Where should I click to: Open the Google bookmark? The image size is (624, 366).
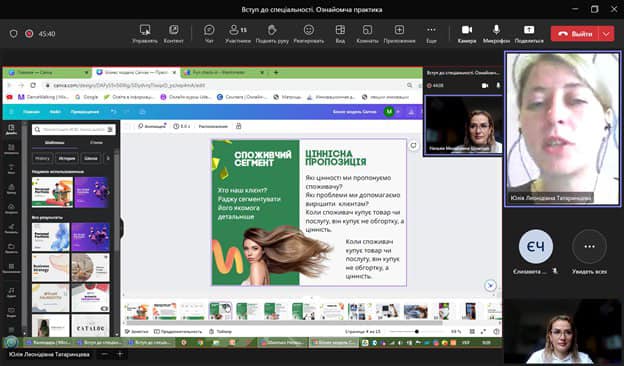[x=86, y=97]
